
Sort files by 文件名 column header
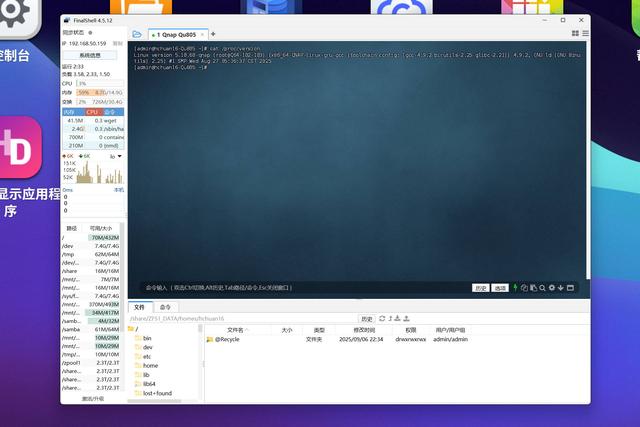click(238, 330)
